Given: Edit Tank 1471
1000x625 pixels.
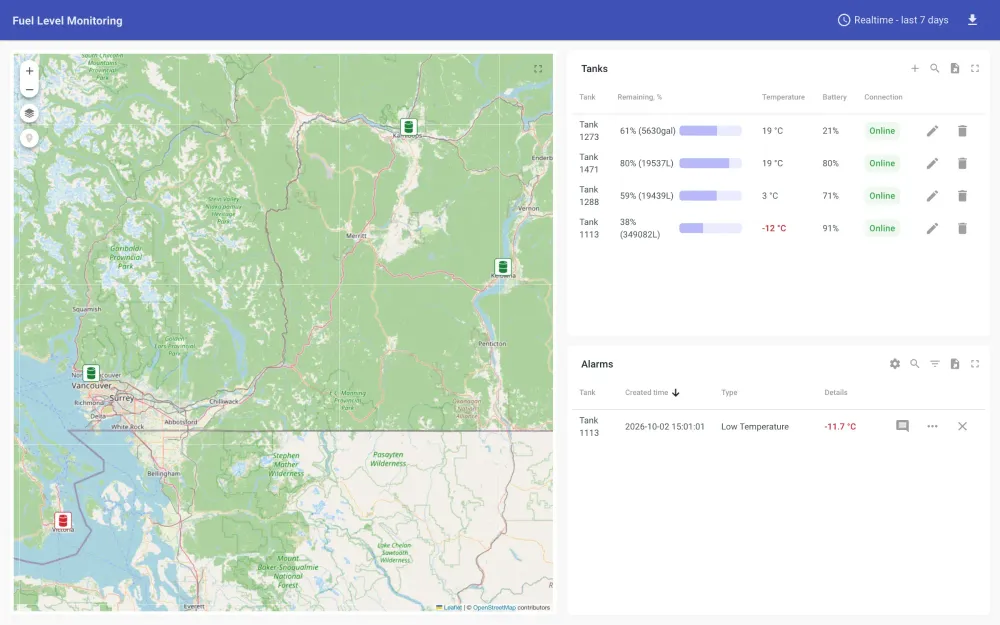Looking at the screenshot, I should click(x=932, y=163).
